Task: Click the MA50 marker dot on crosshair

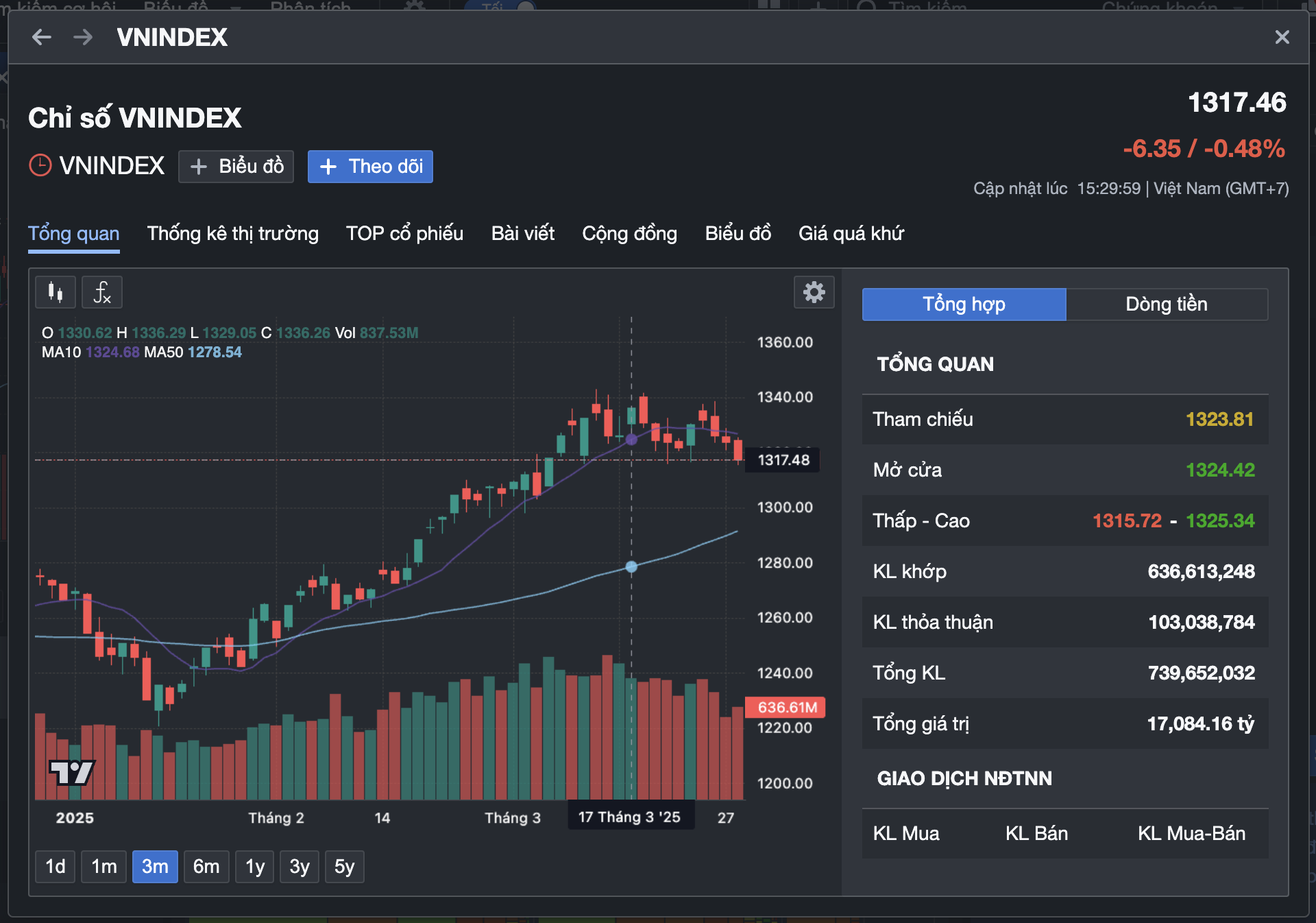Action: tap(631, 566)
